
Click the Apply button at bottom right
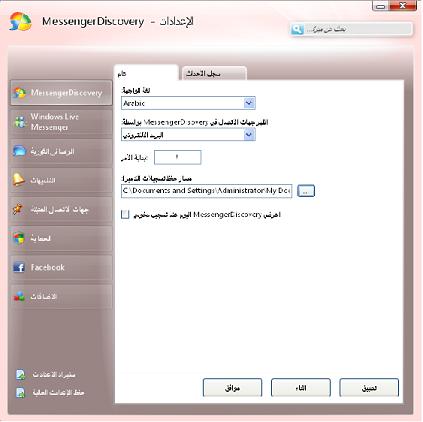pos(369,388)
